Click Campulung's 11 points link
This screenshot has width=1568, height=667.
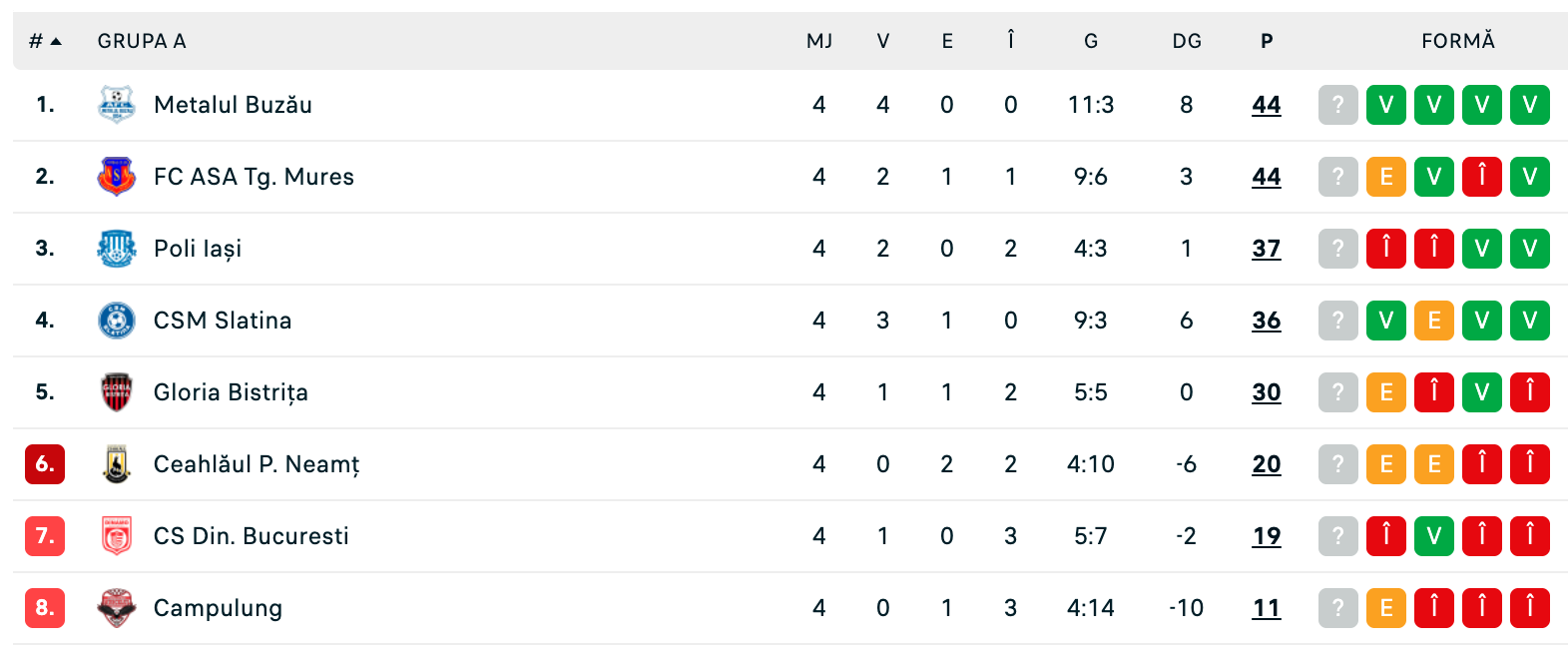1267,608
